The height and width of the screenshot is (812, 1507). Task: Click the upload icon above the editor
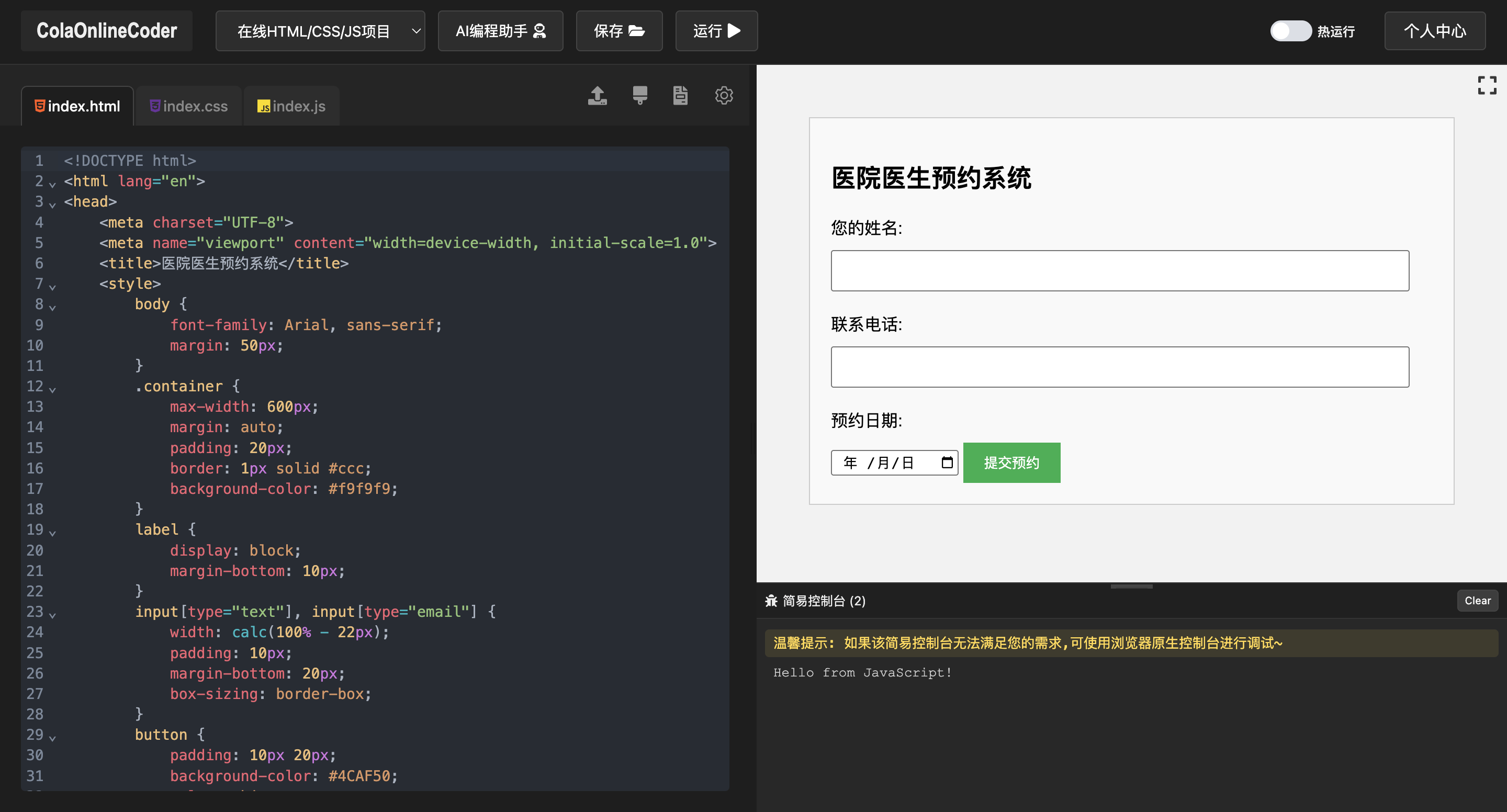coord(597,95)
